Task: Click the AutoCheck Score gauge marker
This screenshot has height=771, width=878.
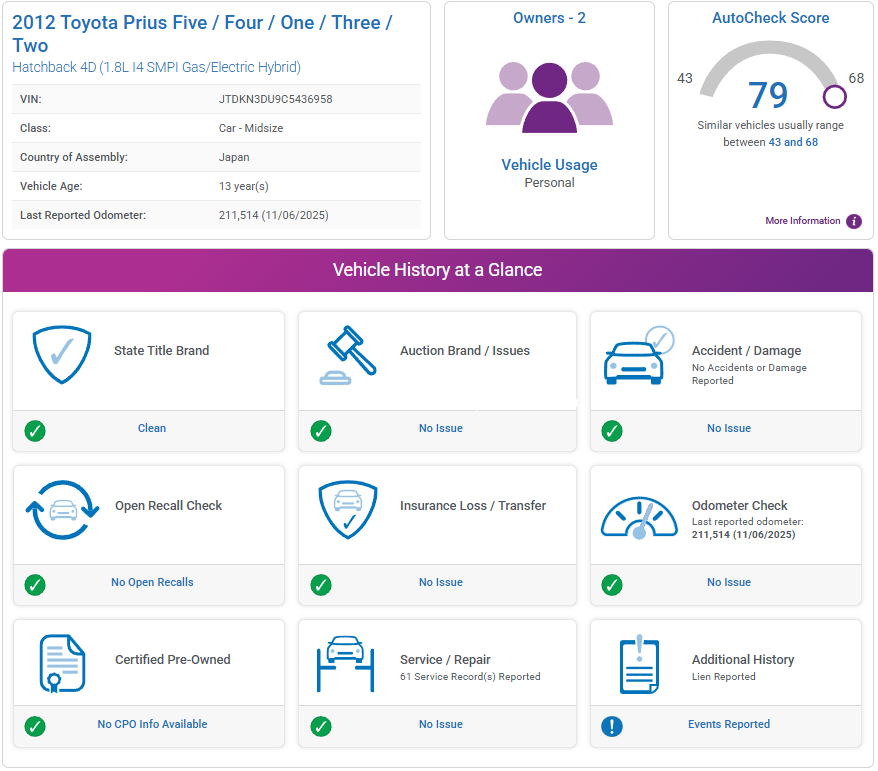Action: coord(834,97)
